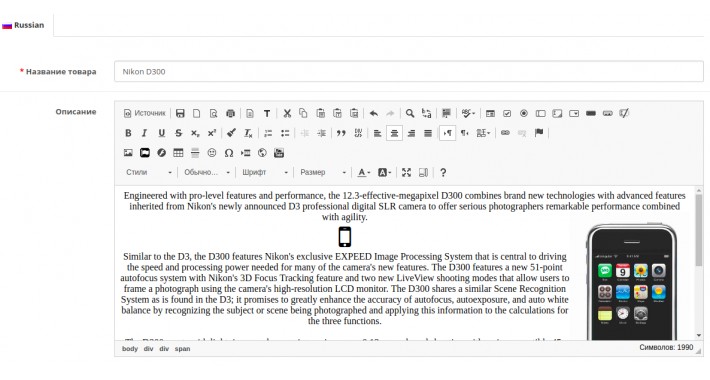Click the New Page icon
This screenshot has width=710, height=380.
point(197,113)
